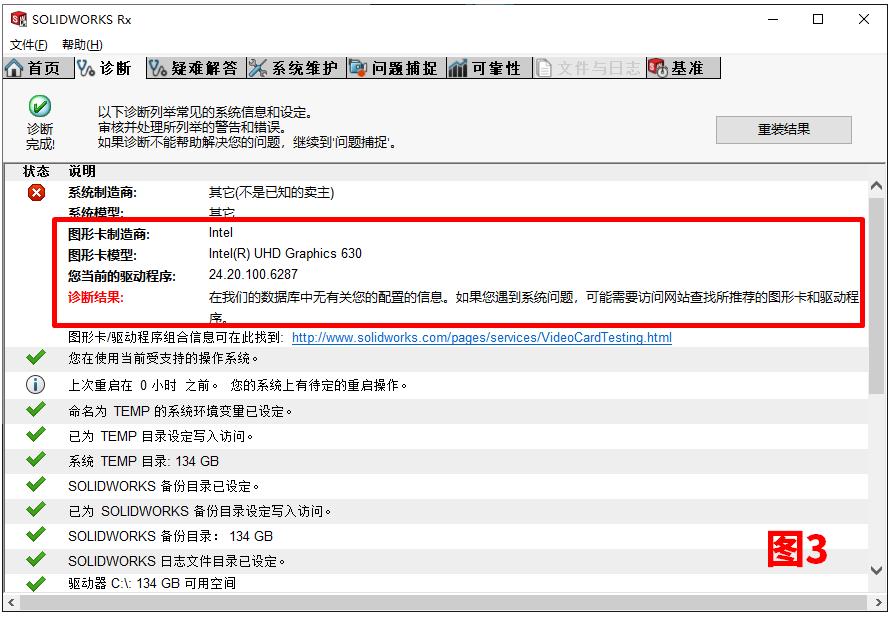The height and width of the screenshot is (623, 891).
Task: Click the stethoscope icon on 诊断 tab
Action: (x=86, y=68)
